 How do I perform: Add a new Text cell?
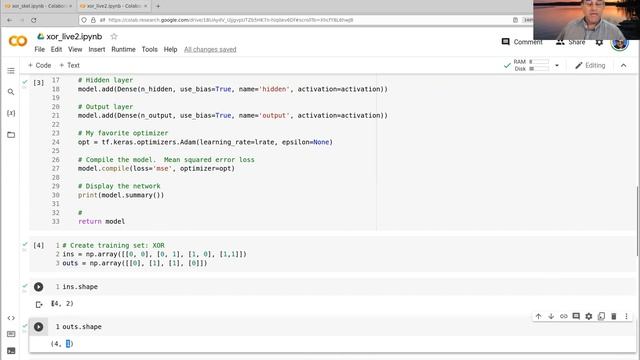point(69,65)
